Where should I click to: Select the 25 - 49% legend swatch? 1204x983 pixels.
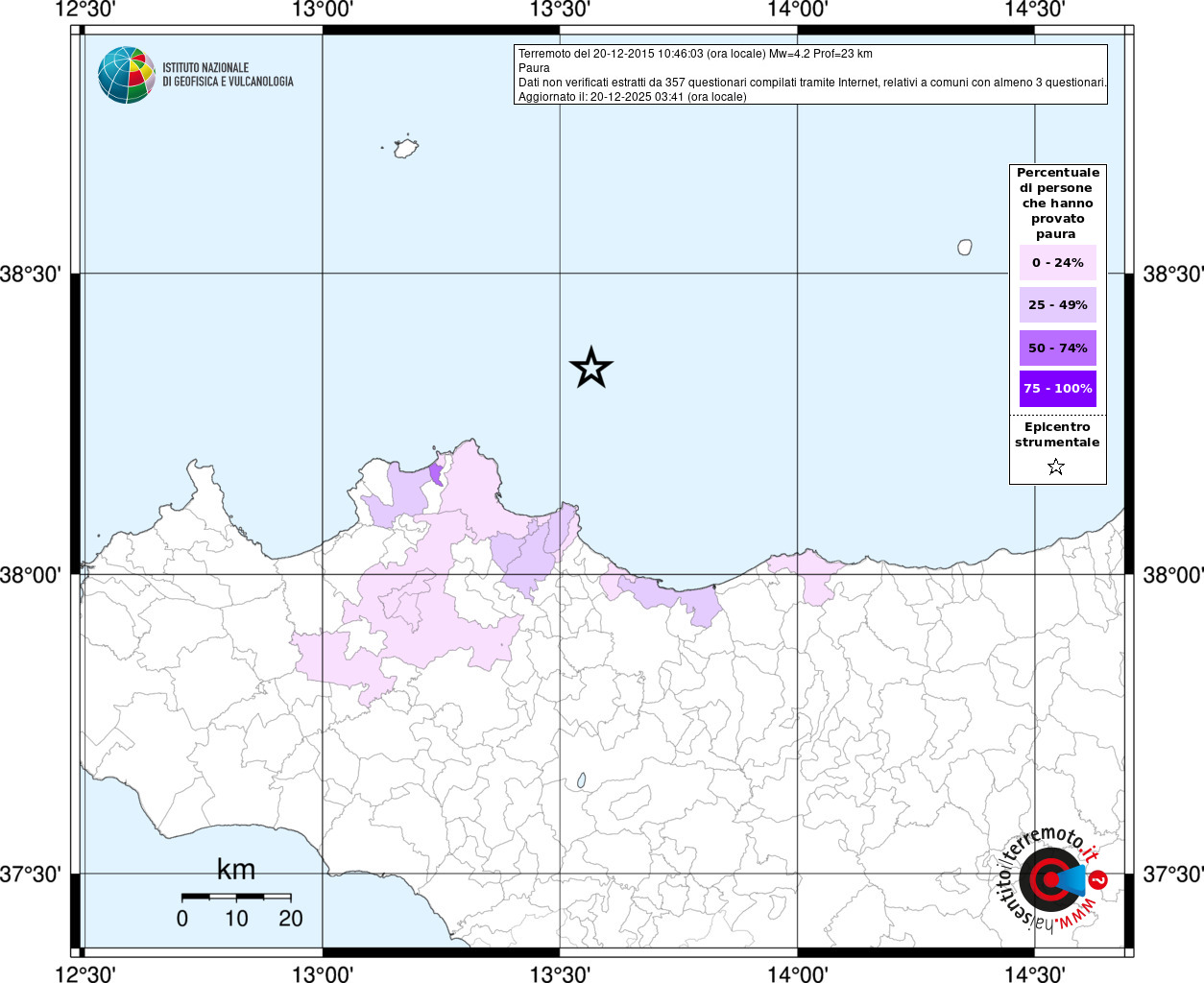pos(1057,305)
